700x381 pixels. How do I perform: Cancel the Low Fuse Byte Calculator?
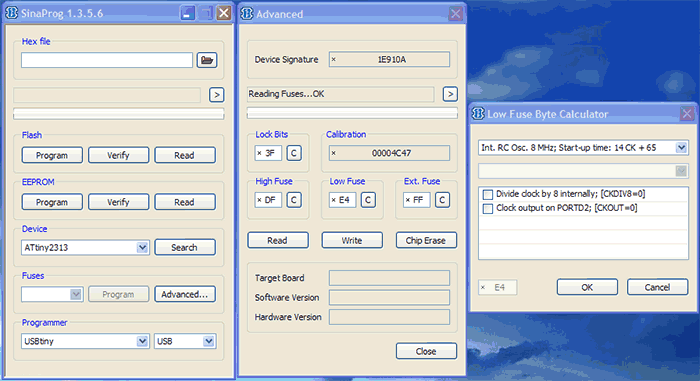(x=657, y=287)
